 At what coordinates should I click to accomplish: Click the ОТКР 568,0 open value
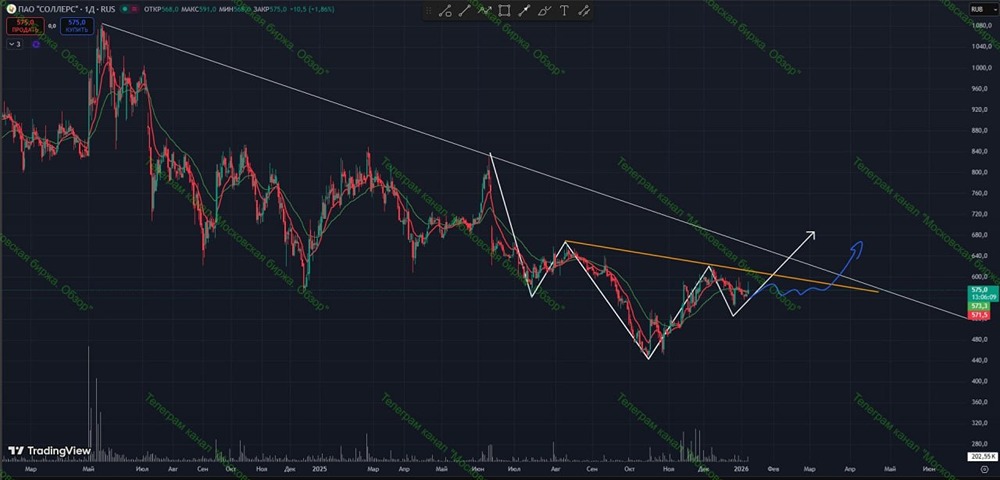click(161, 10)
